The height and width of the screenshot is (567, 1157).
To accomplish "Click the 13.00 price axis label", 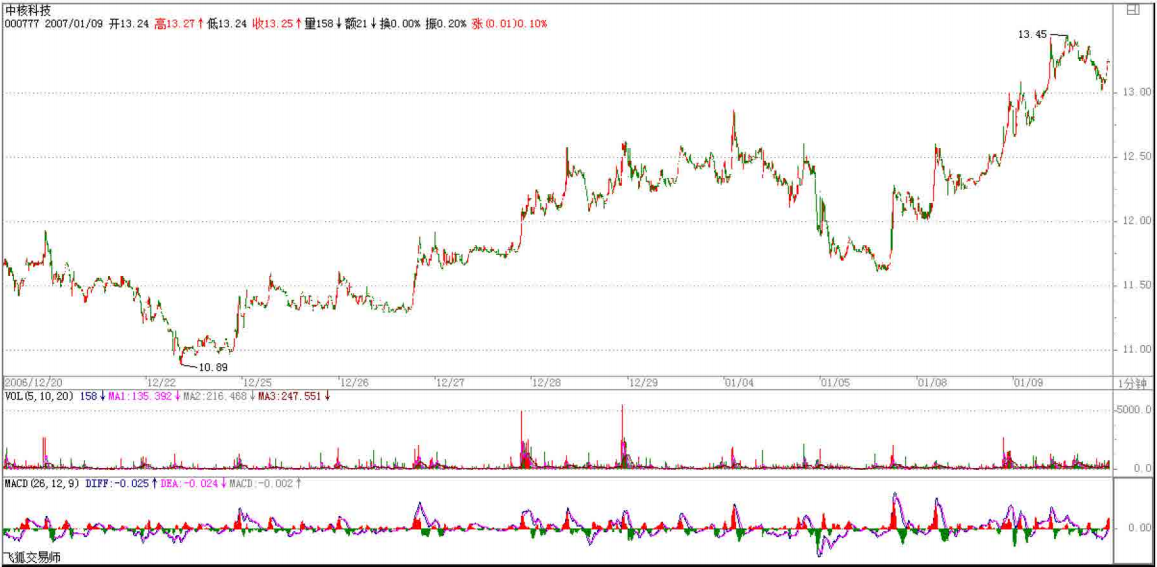I will pyautogui.click(x=1135, y=93).
